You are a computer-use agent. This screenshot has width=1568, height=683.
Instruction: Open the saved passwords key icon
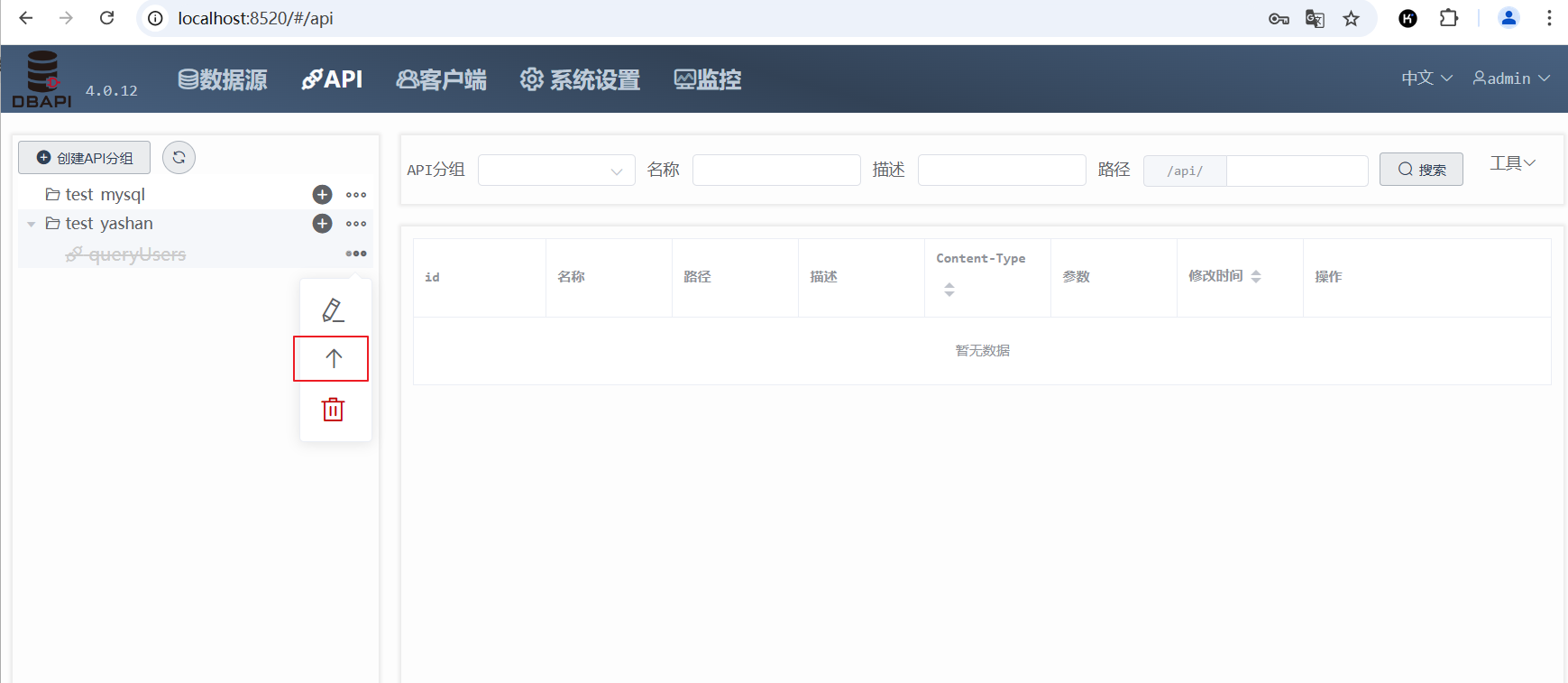click(1279, 18)
